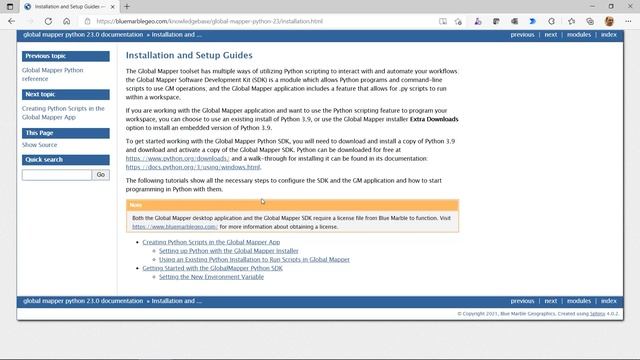640x360 pixels.
Task: Click bottom navigation 'previous' link
Action: (x=522, y=301)
